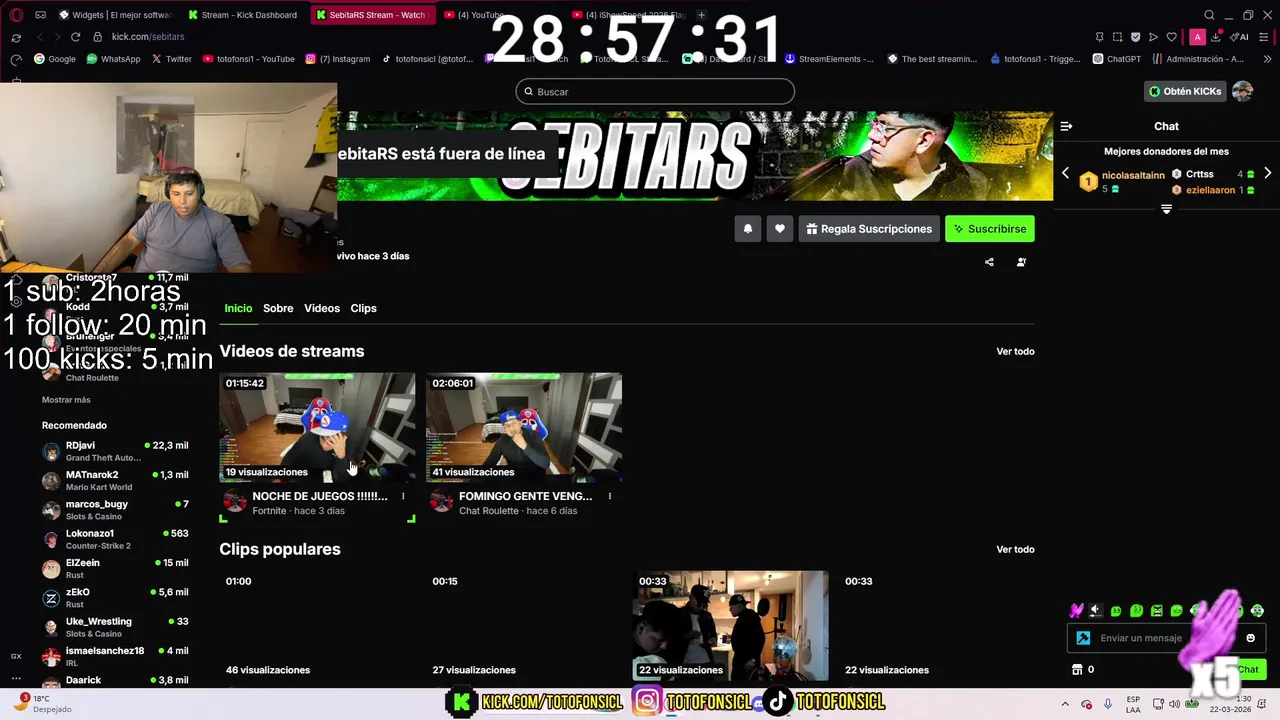Click the blue moderator hammer icon
1280x720 pixels.
(x=1083, y=638)
